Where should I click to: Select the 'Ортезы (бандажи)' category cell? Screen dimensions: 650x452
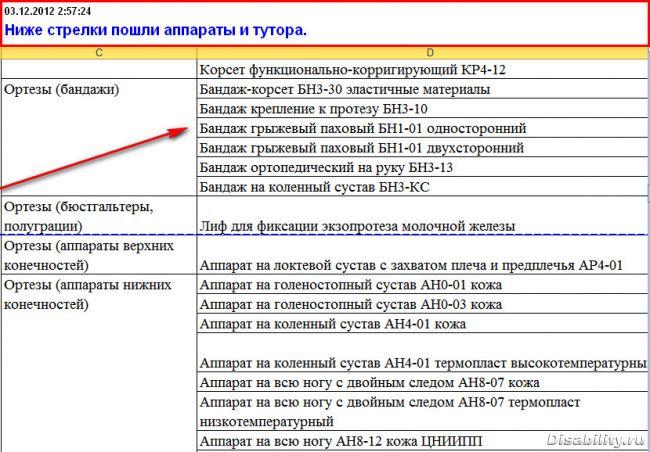coord(99,137)
